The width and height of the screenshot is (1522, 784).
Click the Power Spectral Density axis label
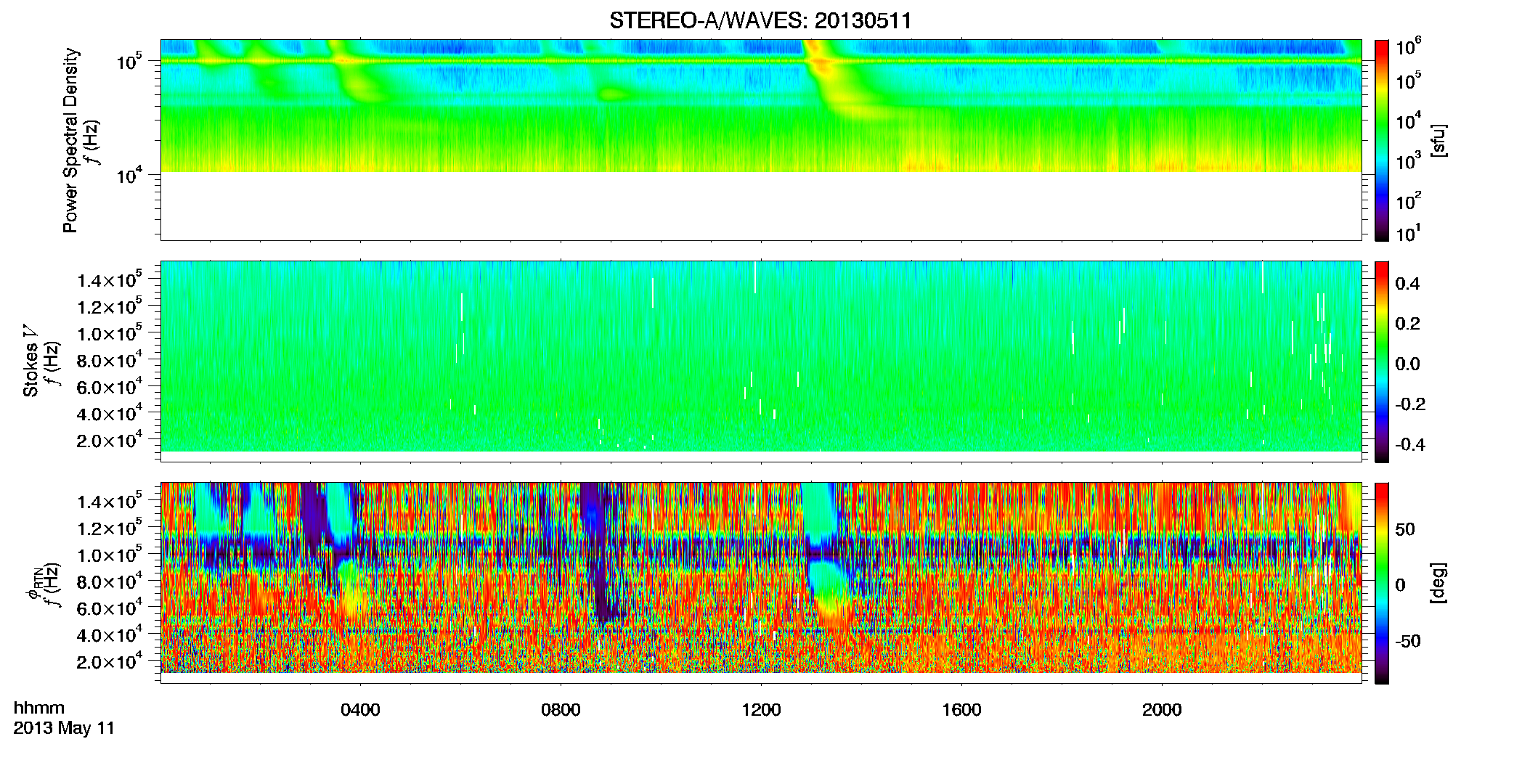tap(70, 140)
